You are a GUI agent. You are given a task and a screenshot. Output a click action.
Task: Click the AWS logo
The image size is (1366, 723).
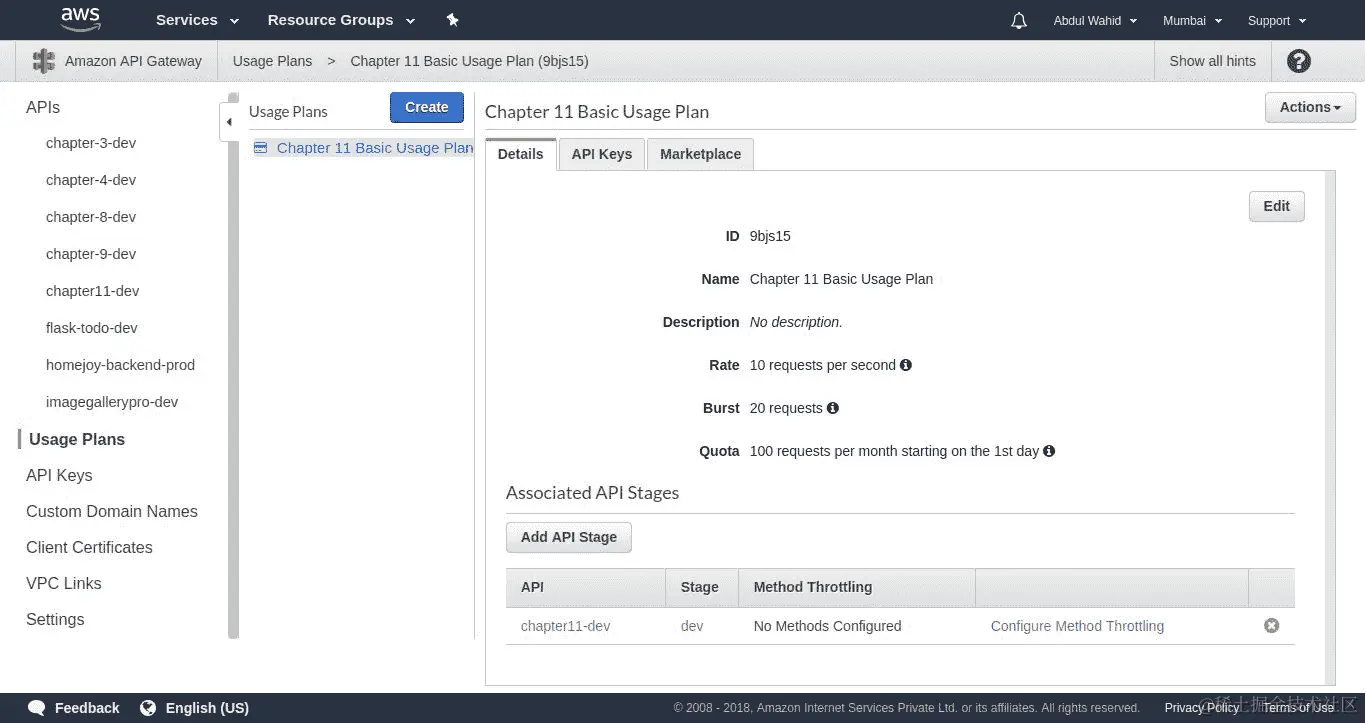[81, 18]
